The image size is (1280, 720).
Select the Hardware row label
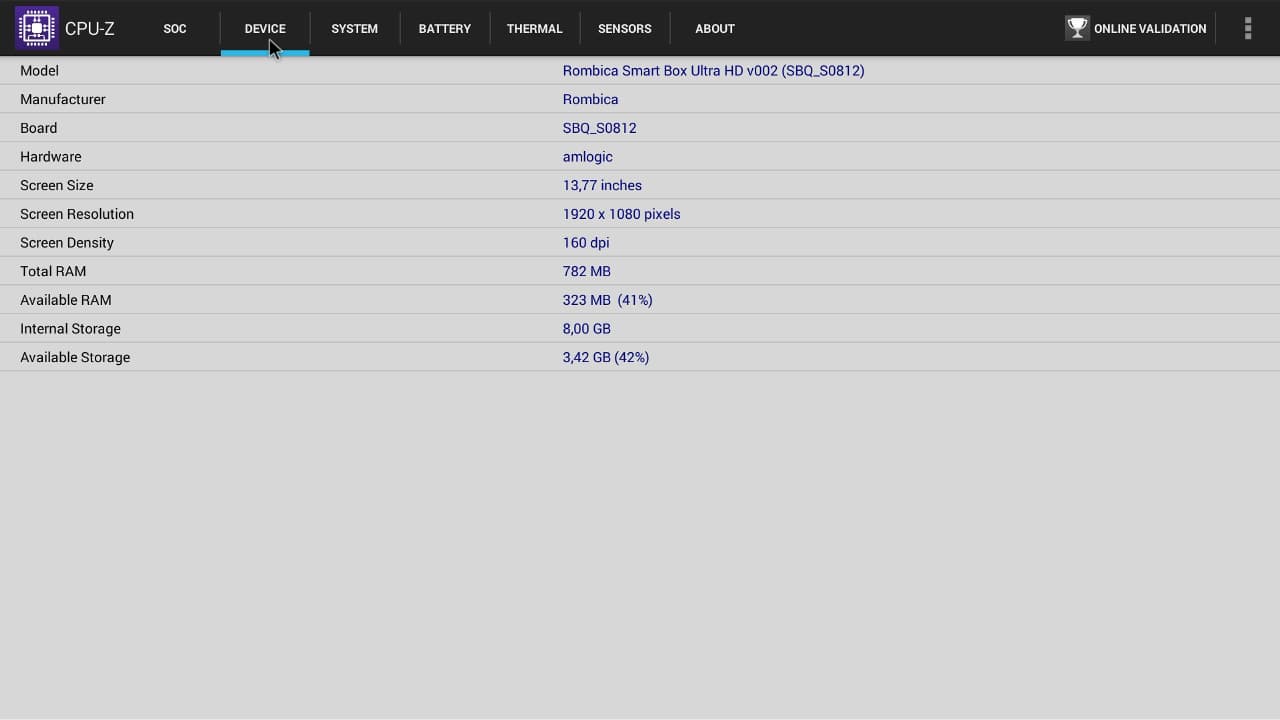(51, 157)
